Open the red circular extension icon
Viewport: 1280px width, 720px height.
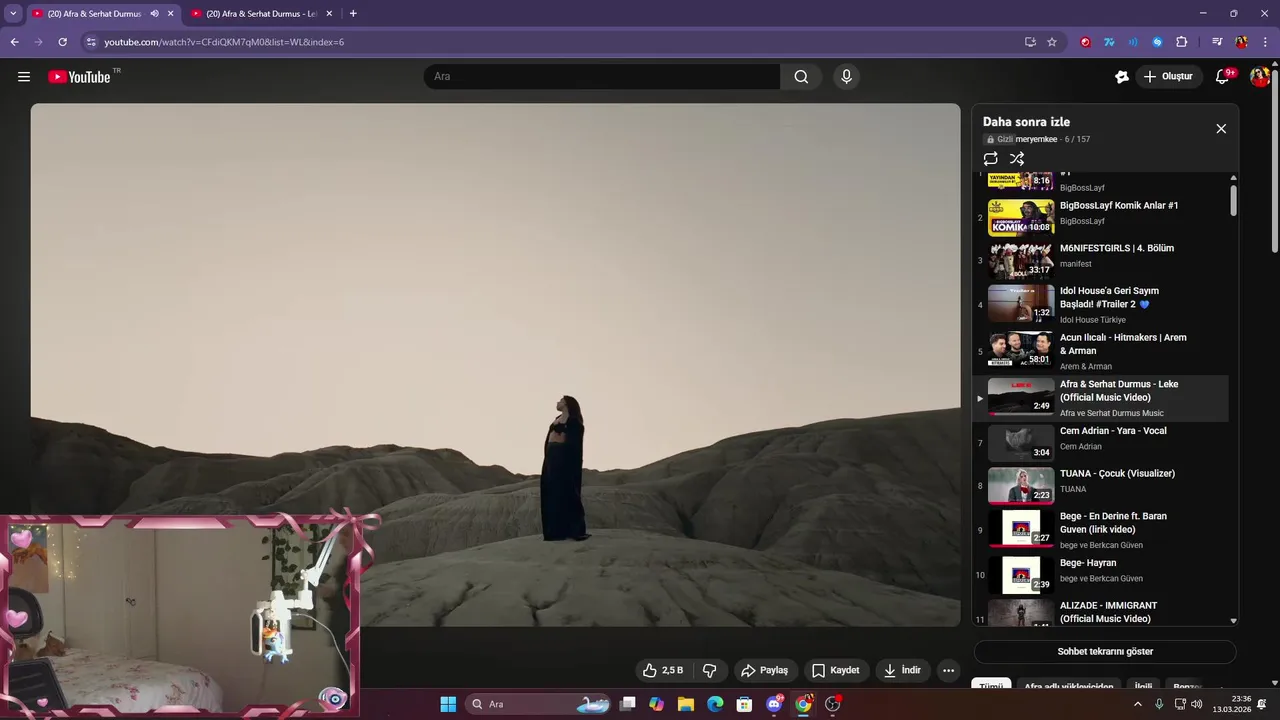pyautogui.click(x=1085, y=42)
